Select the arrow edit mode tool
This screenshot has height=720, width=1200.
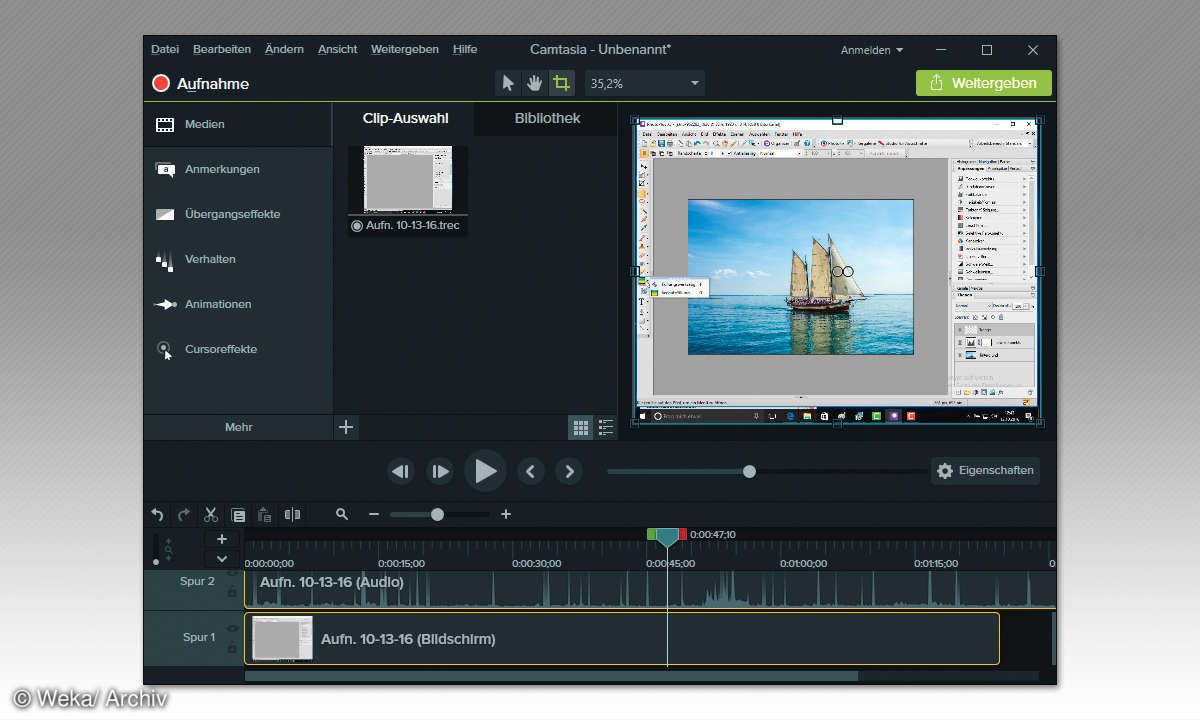(x=508, y=83)
